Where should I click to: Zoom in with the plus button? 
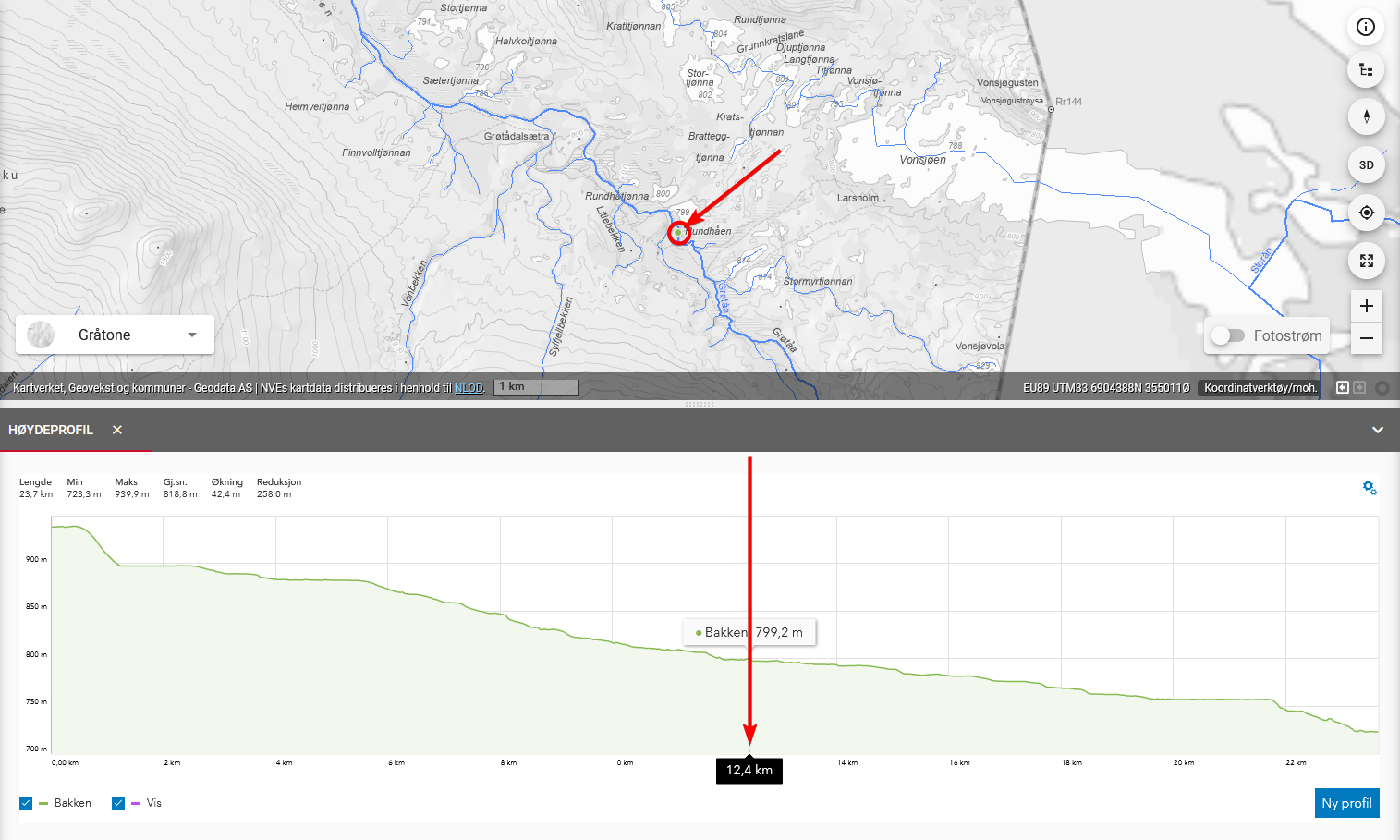tap(1366, 306)
